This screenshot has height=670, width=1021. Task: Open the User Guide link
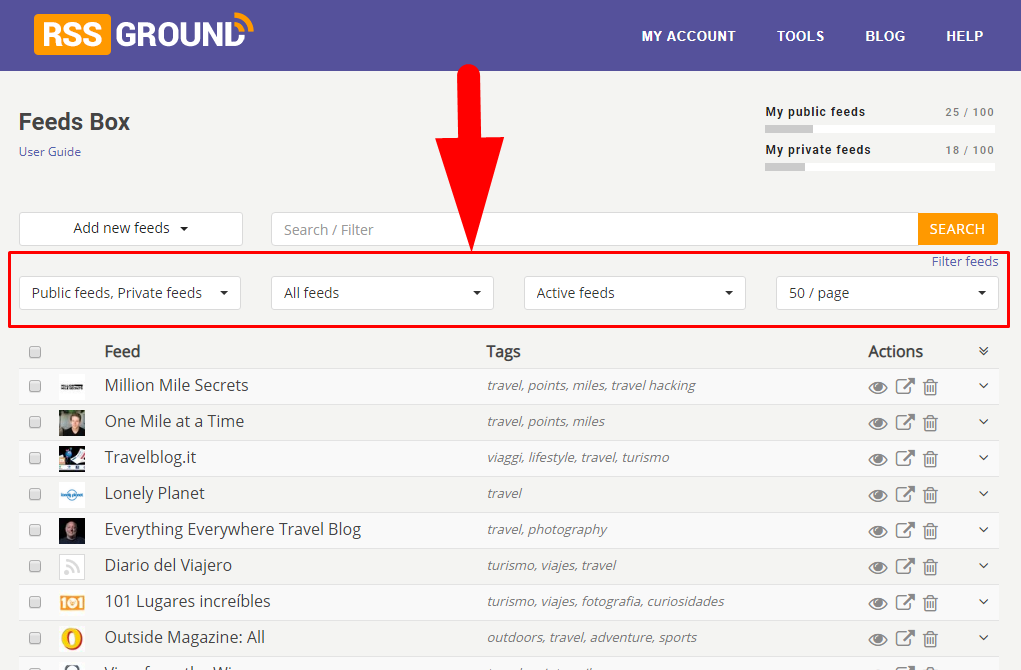pos(50,152)
